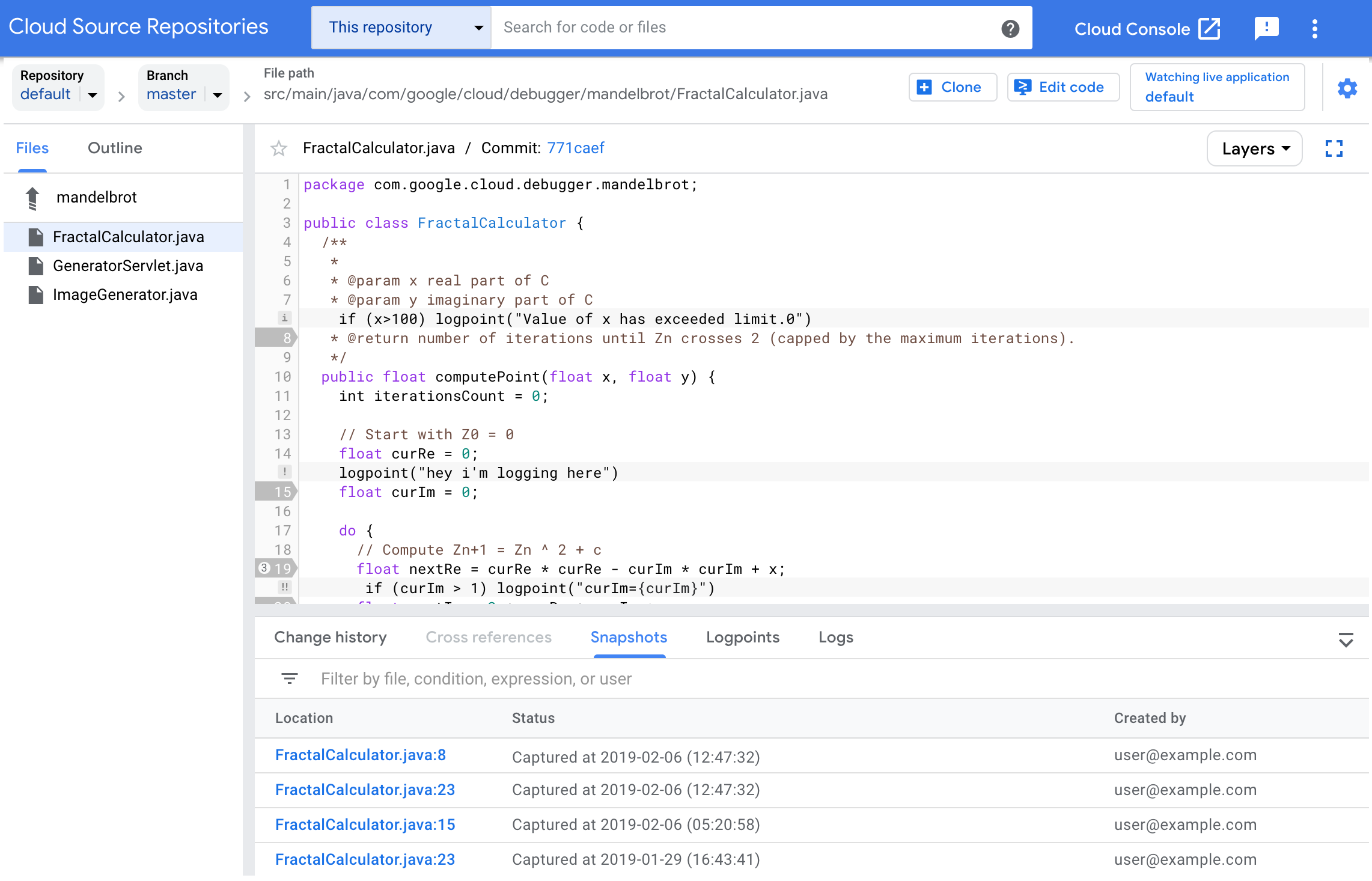Image resolution: width=1372 pixels, height=881 pixels.
Task: Open the Repository default dropdown
Action: pyautogui.click(x=58, y=87)
